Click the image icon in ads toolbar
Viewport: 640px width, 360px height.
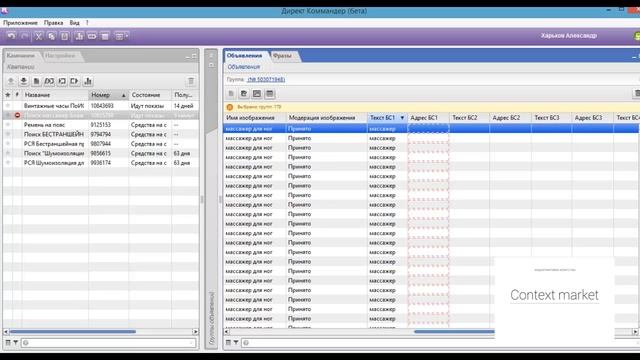257,94
